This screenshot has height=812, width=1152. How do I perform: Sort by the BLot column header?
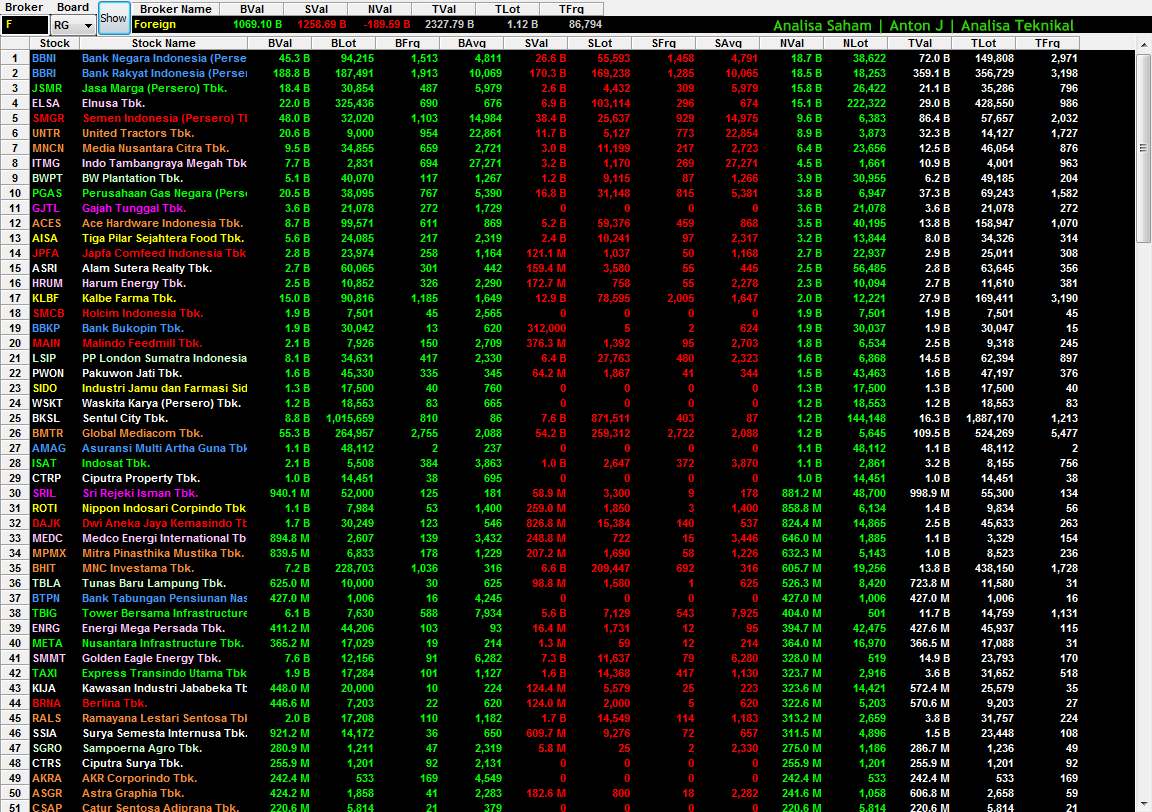[344, 43]
